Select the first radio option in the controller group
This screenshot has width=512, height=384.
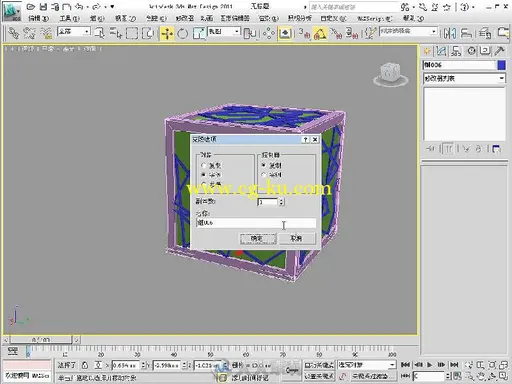(x=264, y=165)
